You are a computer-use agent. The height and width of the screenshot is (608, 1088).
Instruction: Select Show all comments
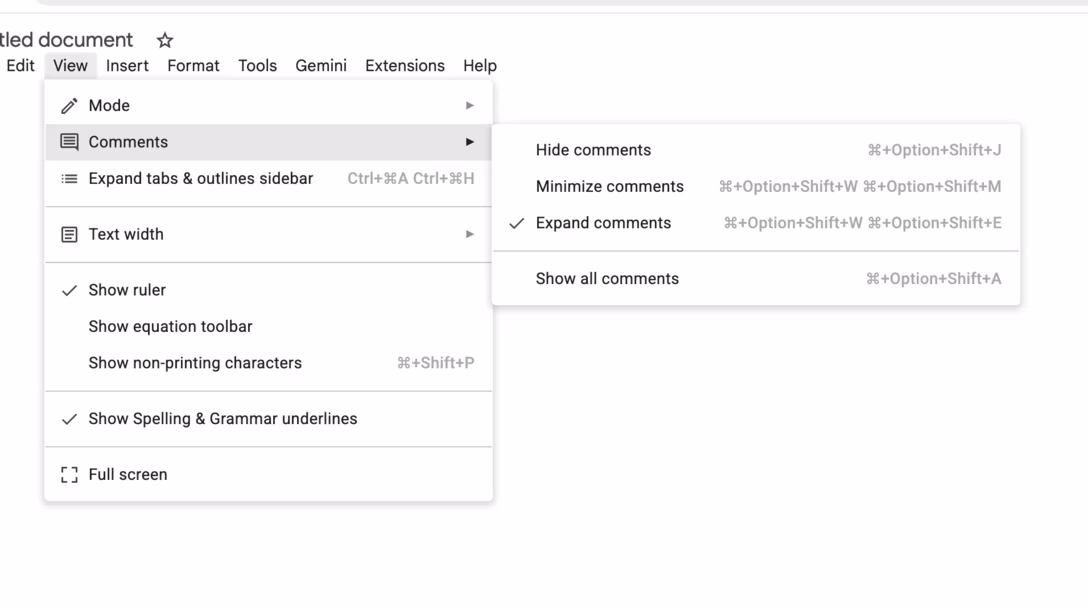[756, 278]
